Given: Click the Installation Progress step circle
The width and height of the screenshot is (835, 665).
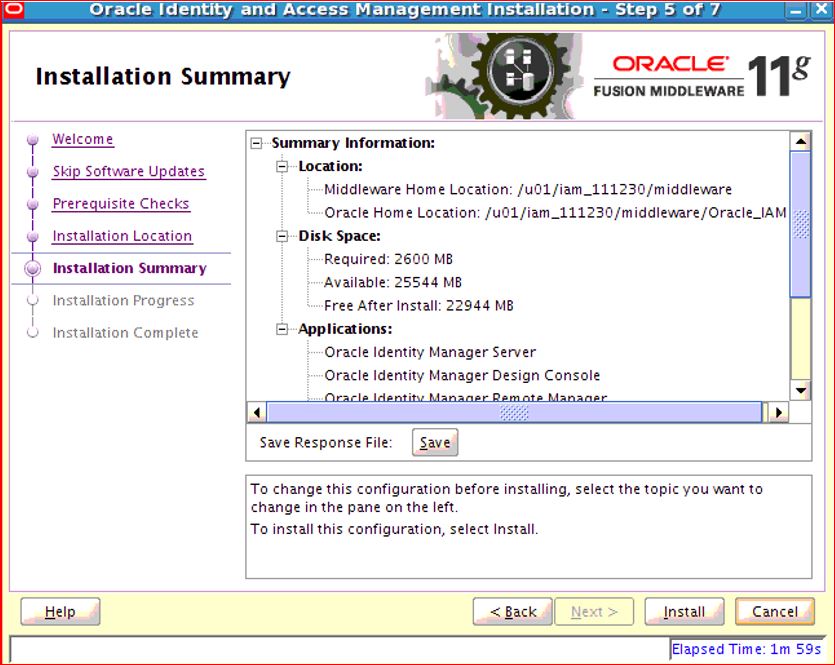Looking at the screenshot, I should pyautogui.click(x=32, y=300).
